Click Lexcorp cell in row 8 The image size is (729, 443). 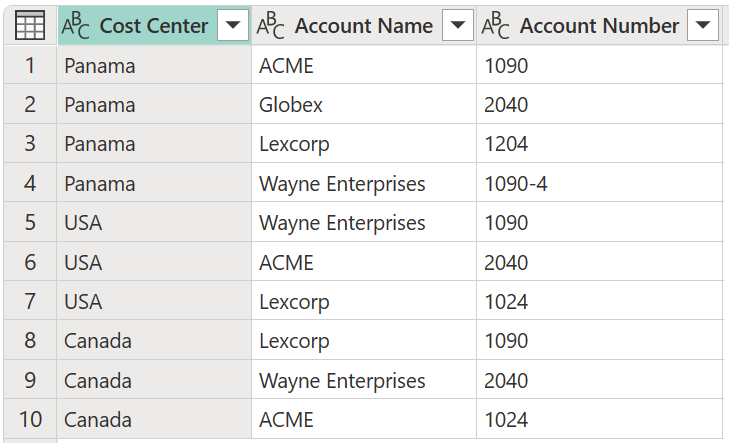pyautogui.click(x=364, y=340)
